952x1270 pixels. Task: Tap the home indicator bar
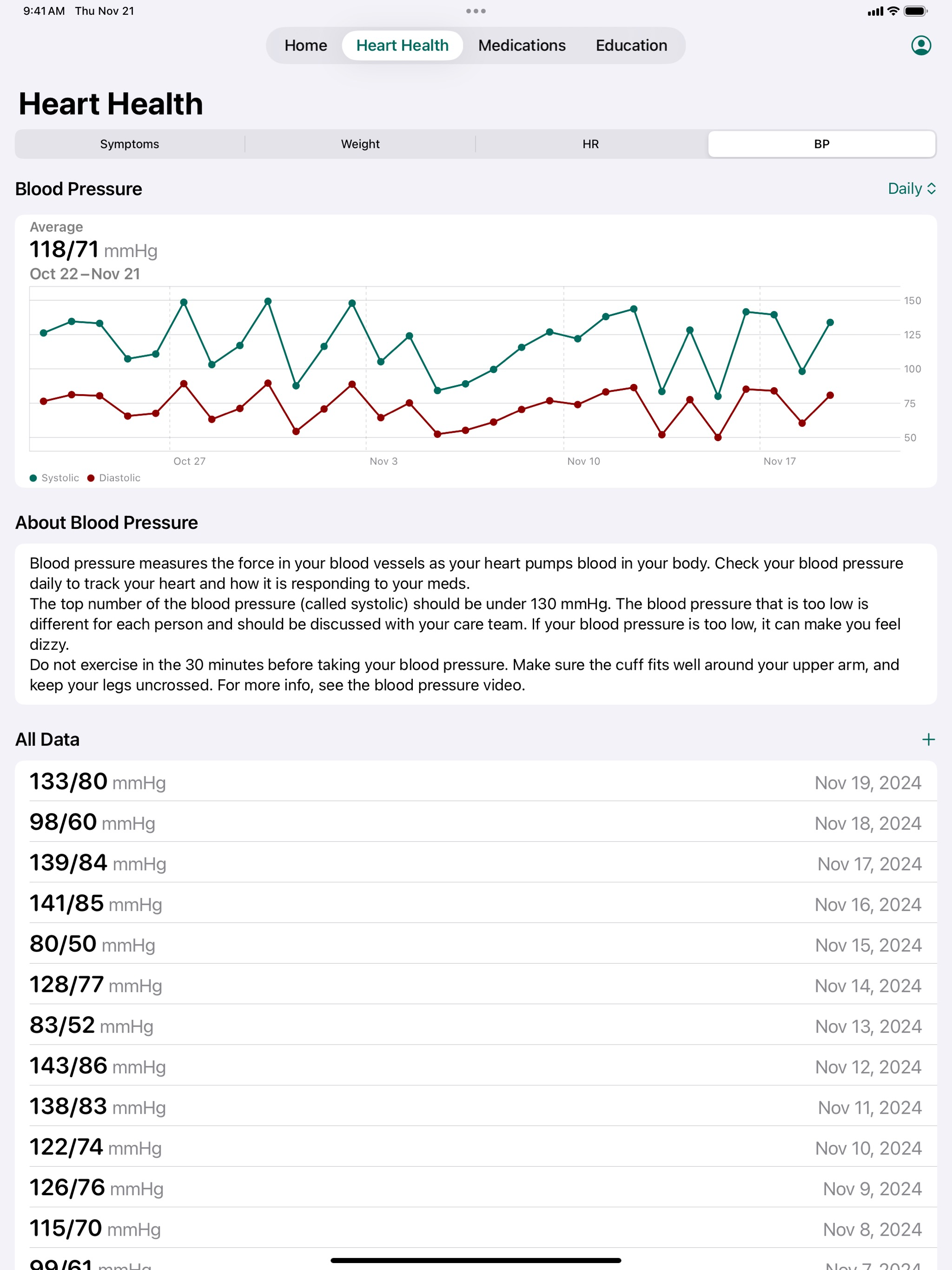[x=476, y=1260]
